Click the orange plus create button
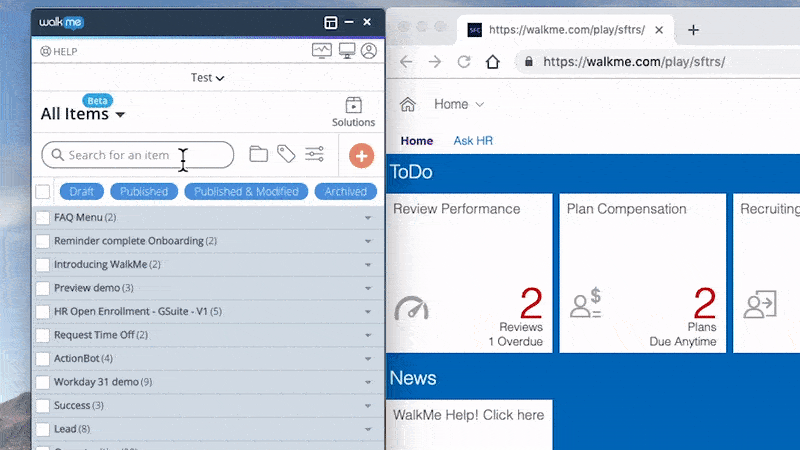The image size is (800, 450). click(361, 156)
